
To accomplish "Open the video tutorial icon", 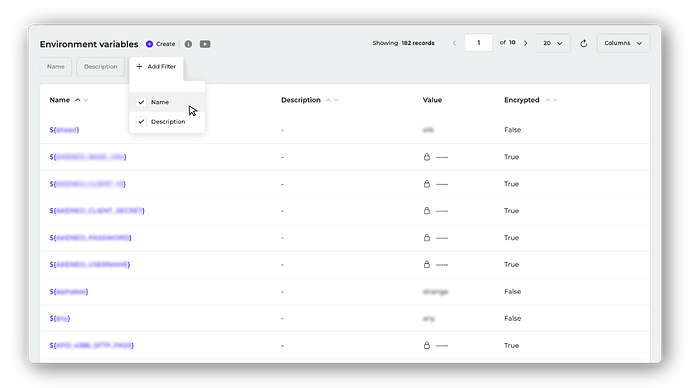I will pos(205,44).
